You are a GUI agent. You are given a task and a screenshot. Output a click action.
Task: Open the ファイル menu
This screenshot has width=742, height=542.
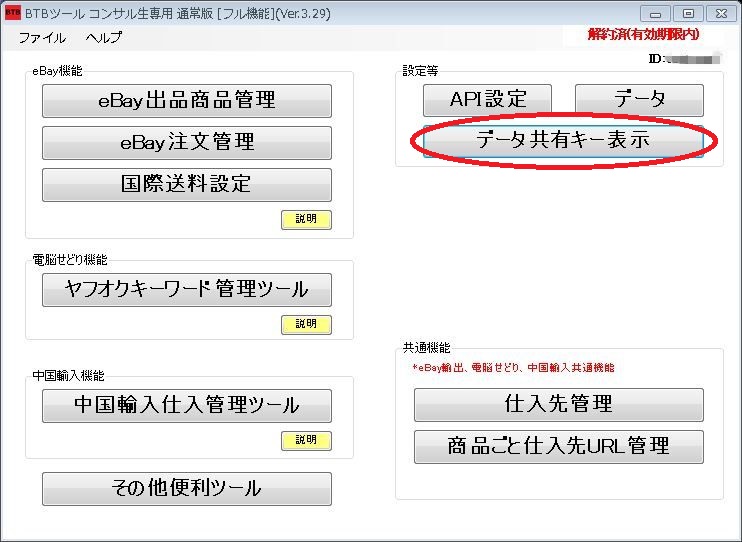[42, 38]
